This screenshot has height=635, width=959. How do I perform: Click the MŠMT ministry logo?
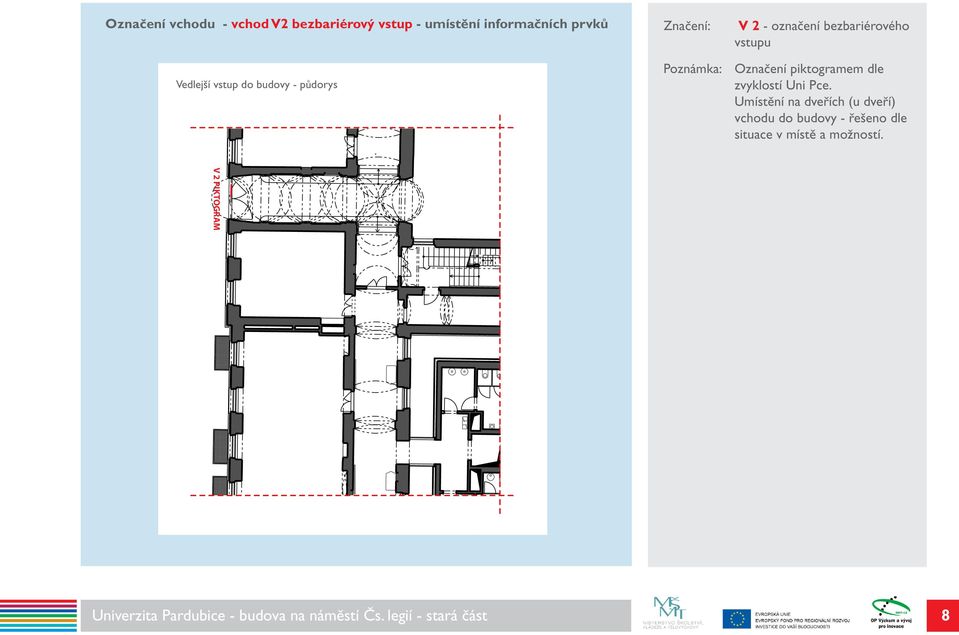(673, 612)
